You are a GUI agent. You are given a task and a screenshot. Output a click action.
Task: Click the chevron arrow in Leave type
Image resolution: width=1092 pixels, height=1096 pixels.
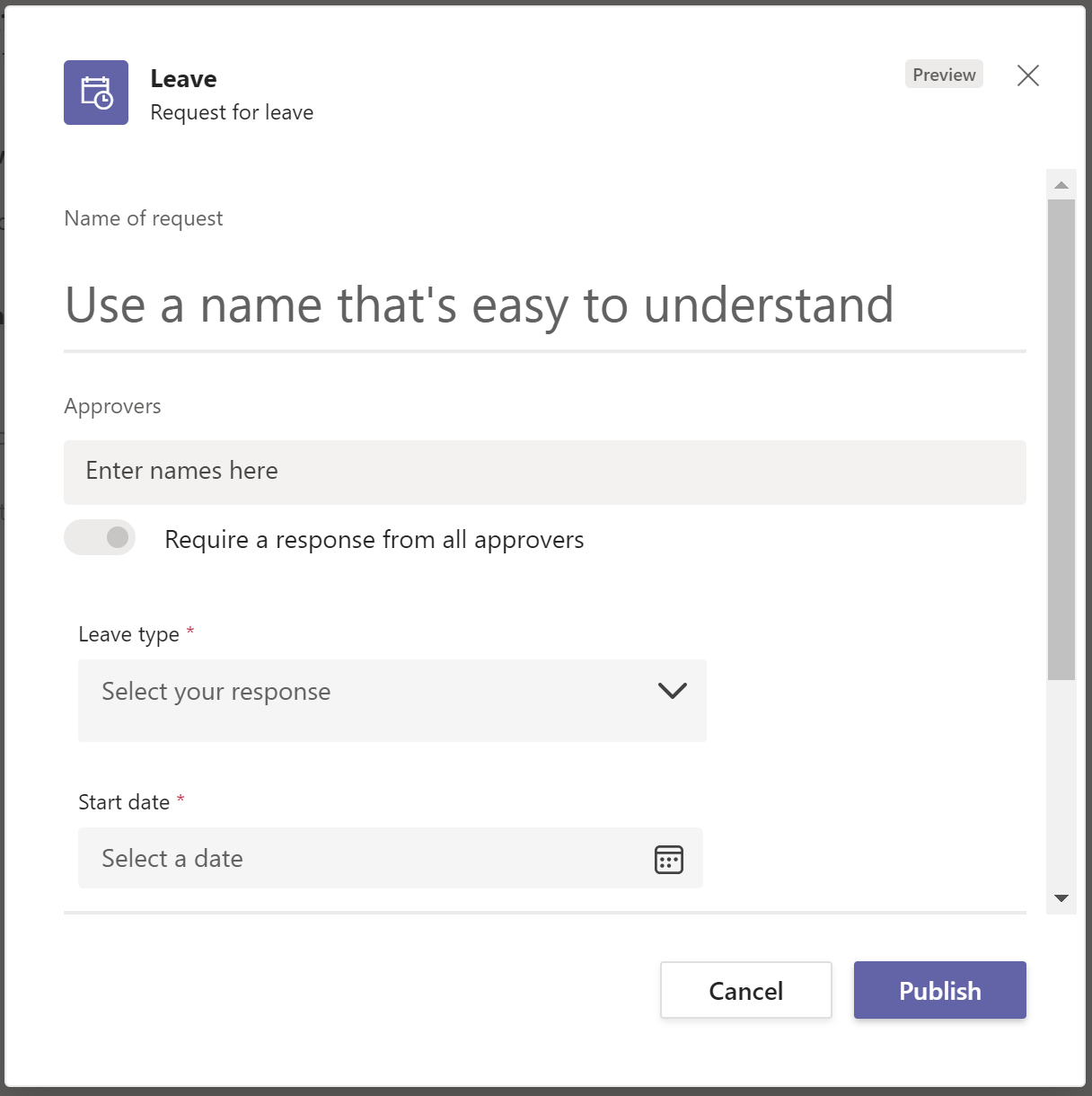click(672, 691)
